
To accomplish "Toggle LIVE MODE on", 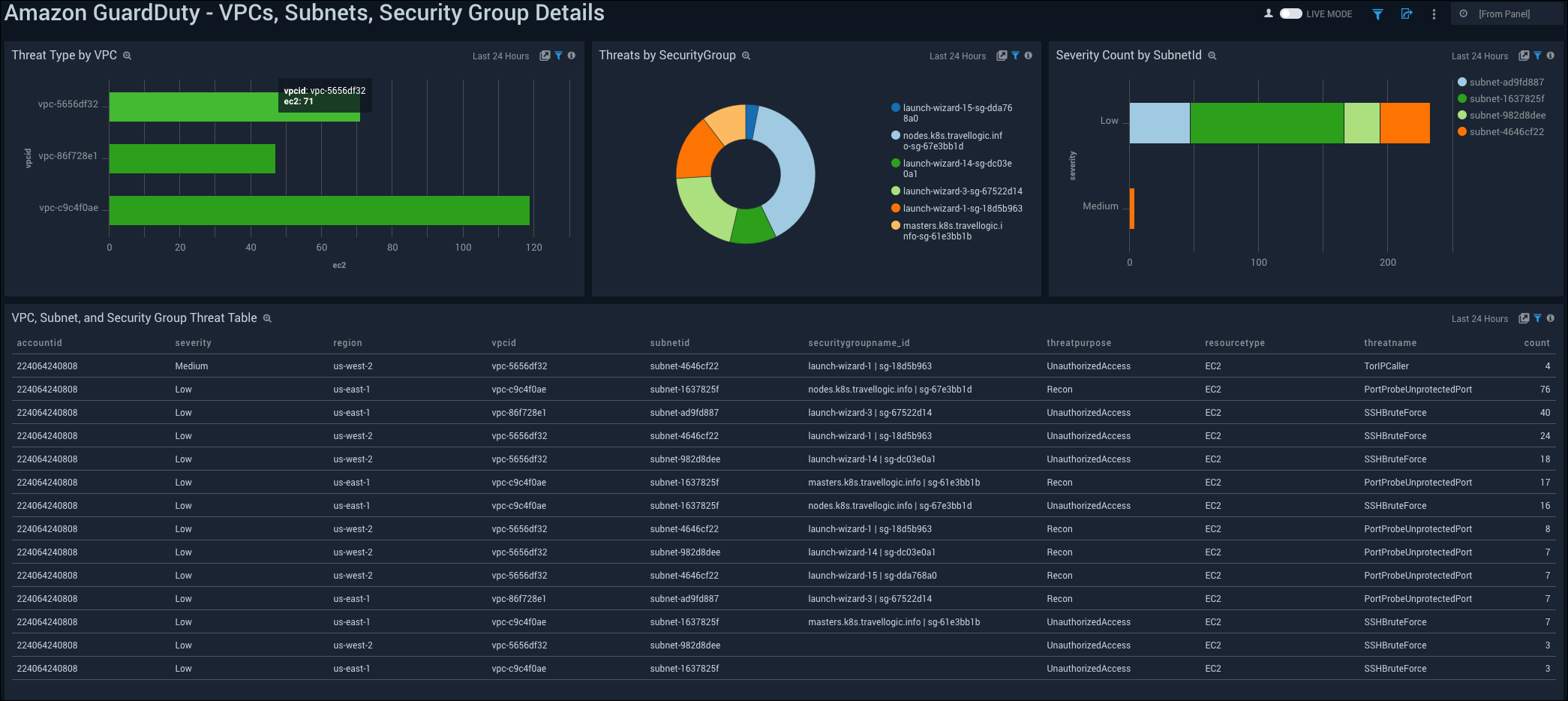I will click(1290, 14).
